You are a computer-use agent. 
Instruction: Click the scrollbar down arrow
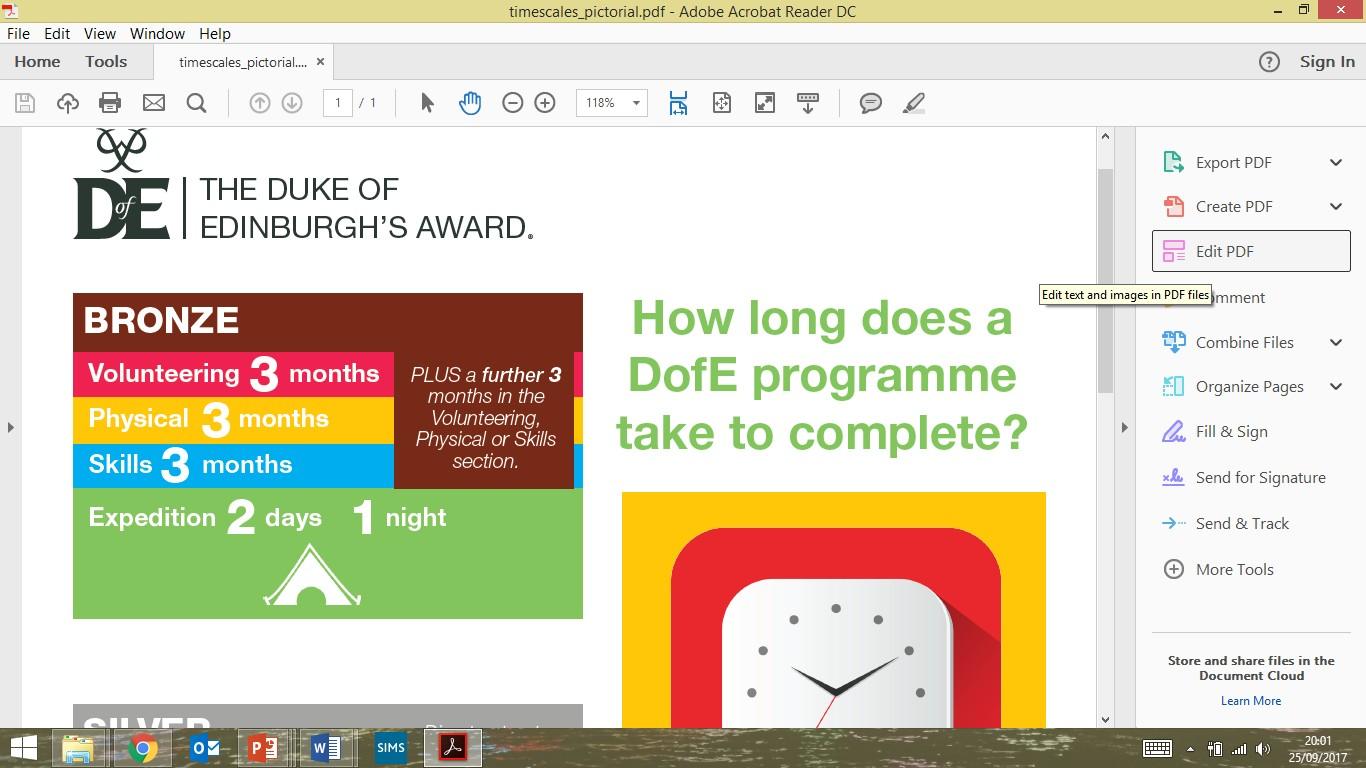tap(1105, 719)
